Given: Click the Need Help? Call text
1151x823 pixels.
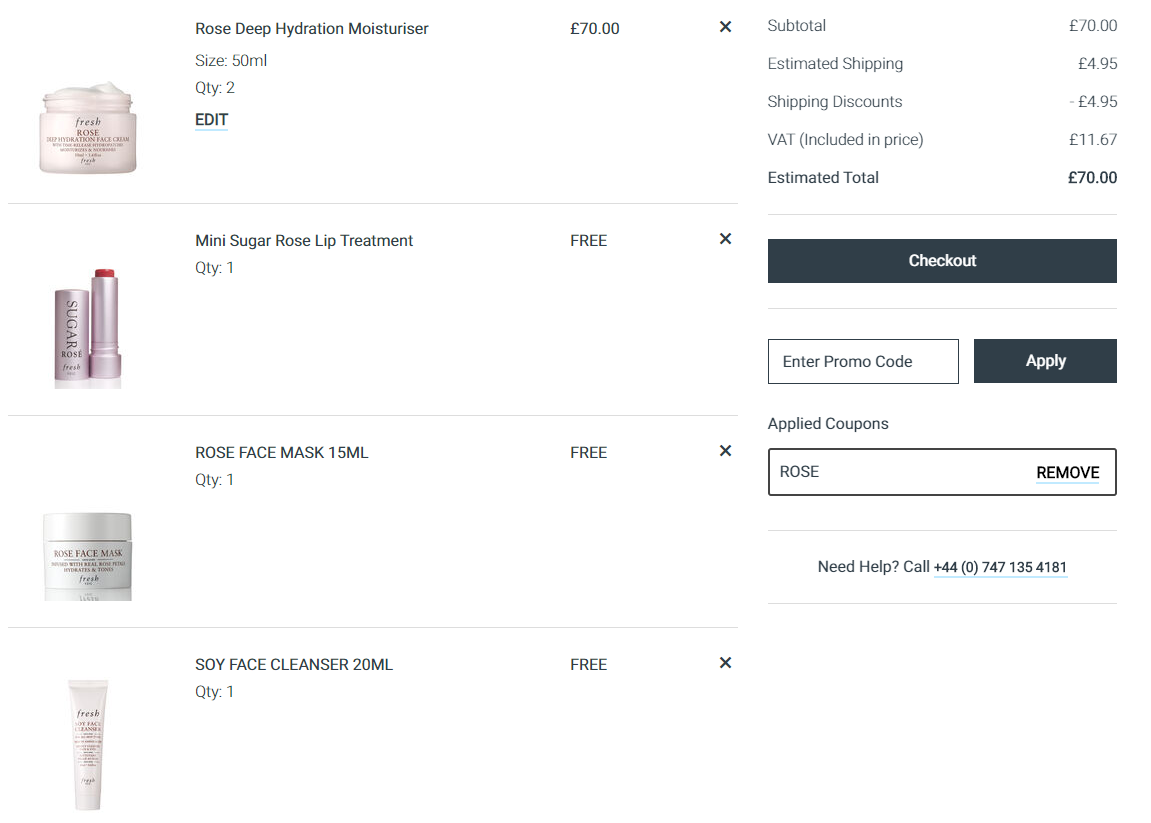Looking at the screenshot, I should (874, 567).
